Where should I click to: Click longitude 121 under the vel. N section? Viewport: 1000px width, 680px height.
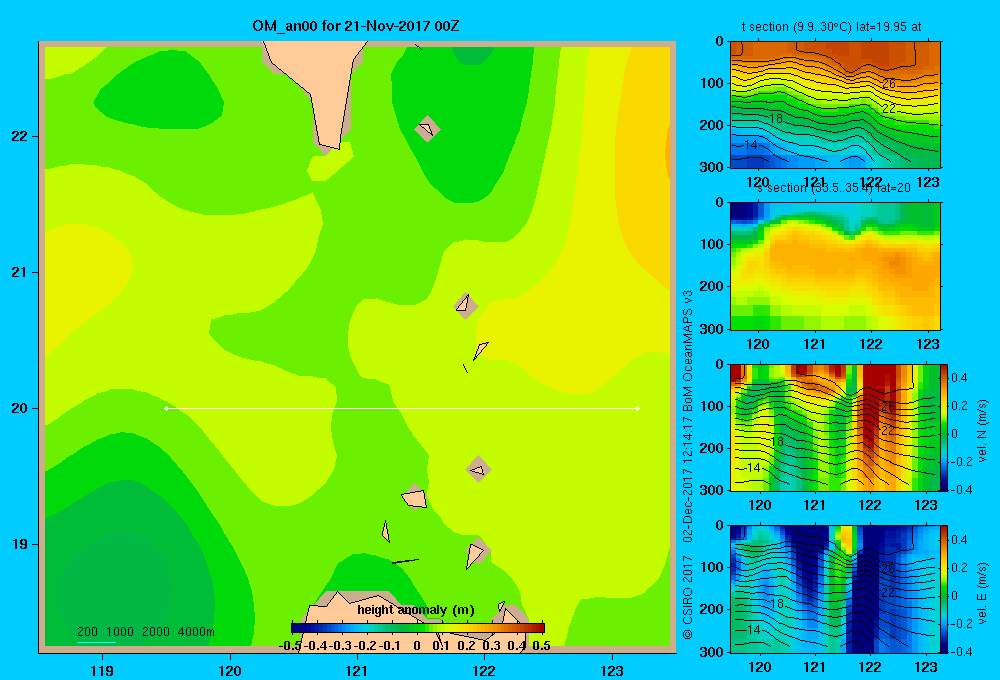pyautogui.click(x=814, y=505)
